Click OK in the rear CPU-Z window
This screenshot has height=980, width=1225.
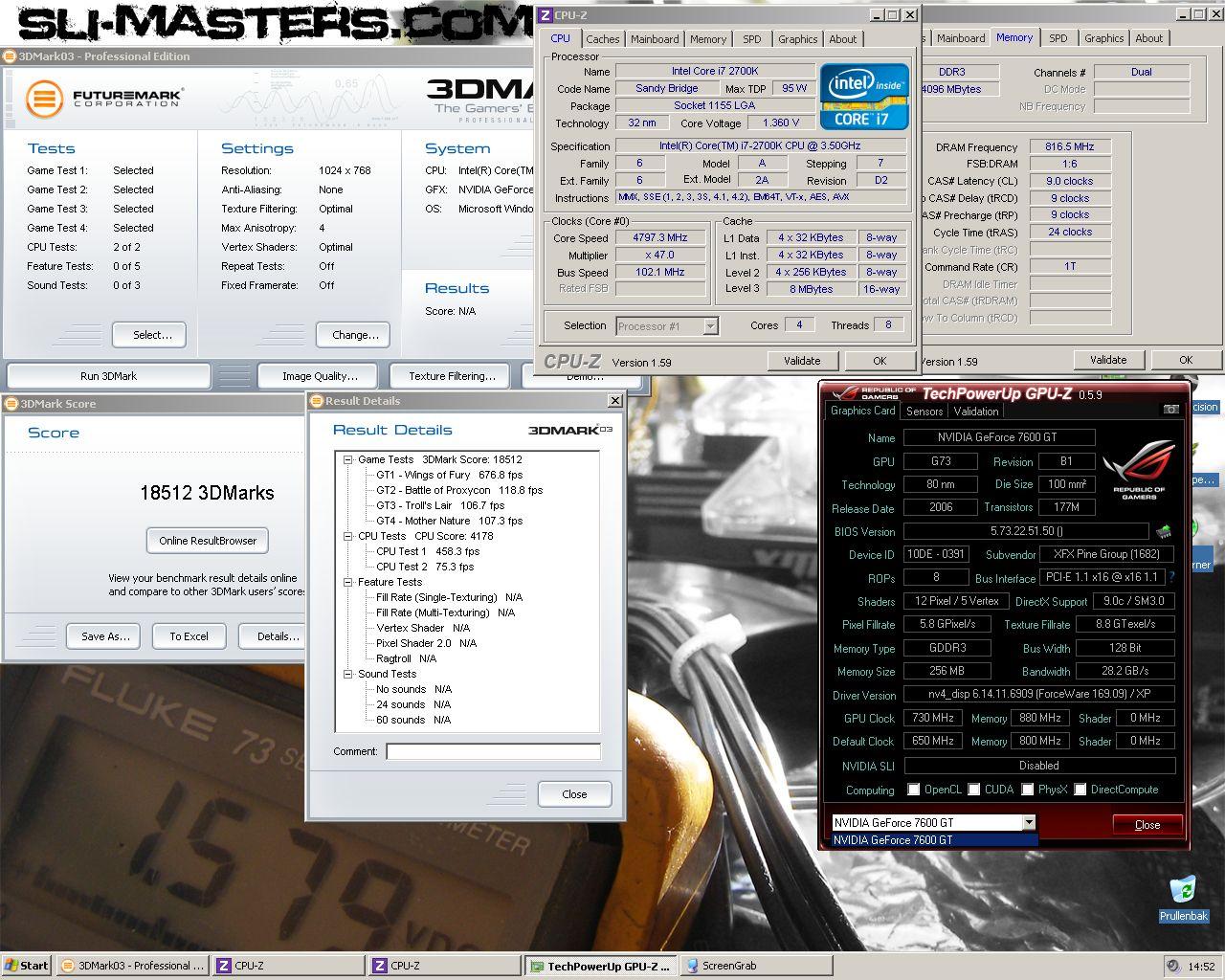[1186, 360]
